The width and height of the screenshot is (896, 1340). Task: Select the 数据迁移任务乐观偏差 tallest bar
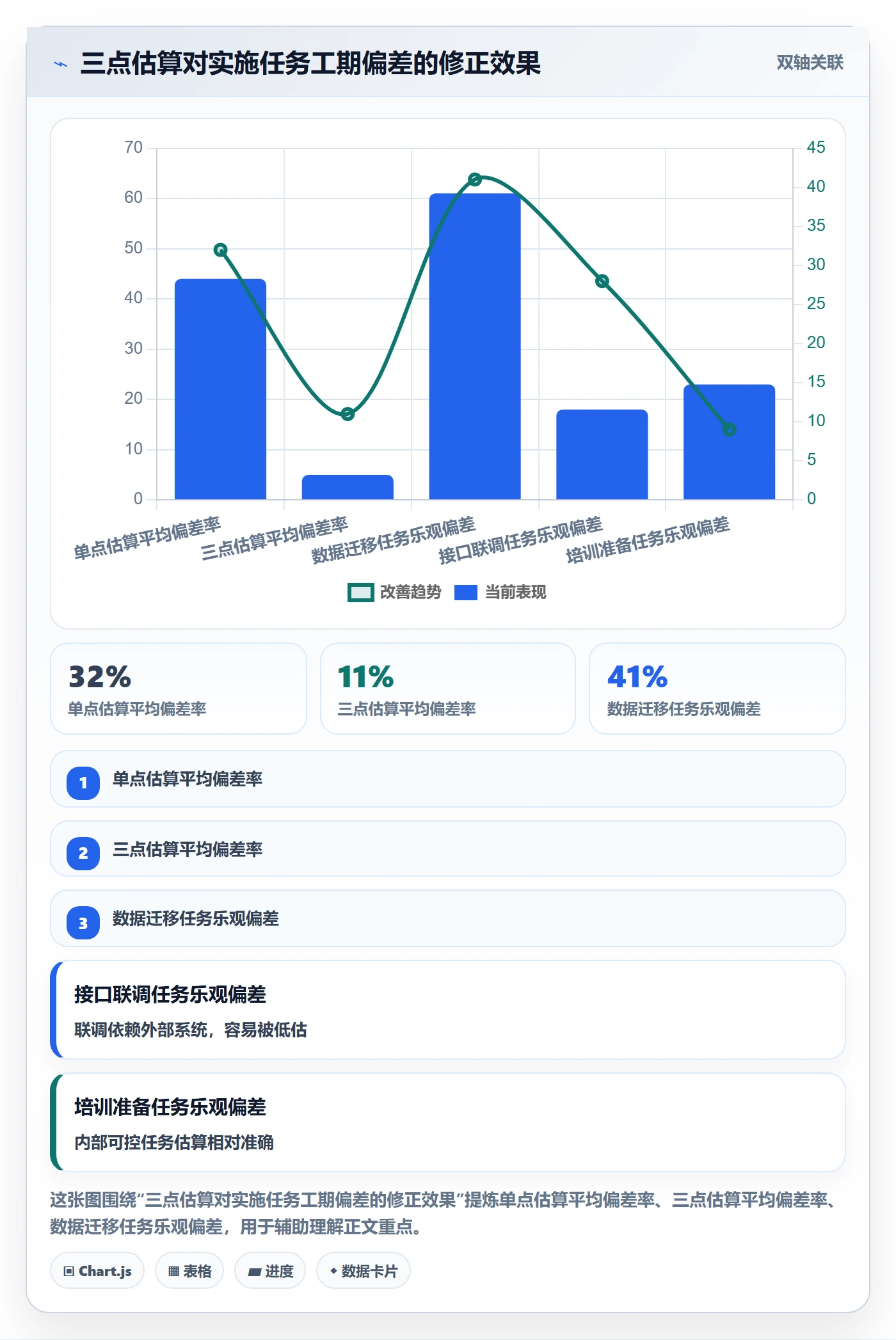pos(474,346)
